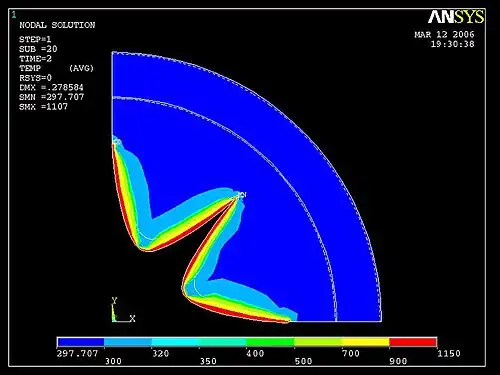Click the 1150 legend value

pos(449,353)
